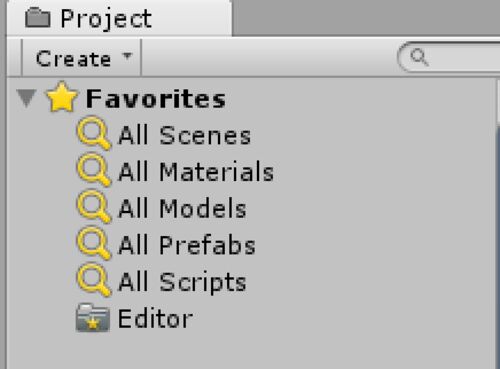The width and height of the screenshot is (500, 369).
Task: Choose All Prefabs in Favorites
Action: click(187, 245)
